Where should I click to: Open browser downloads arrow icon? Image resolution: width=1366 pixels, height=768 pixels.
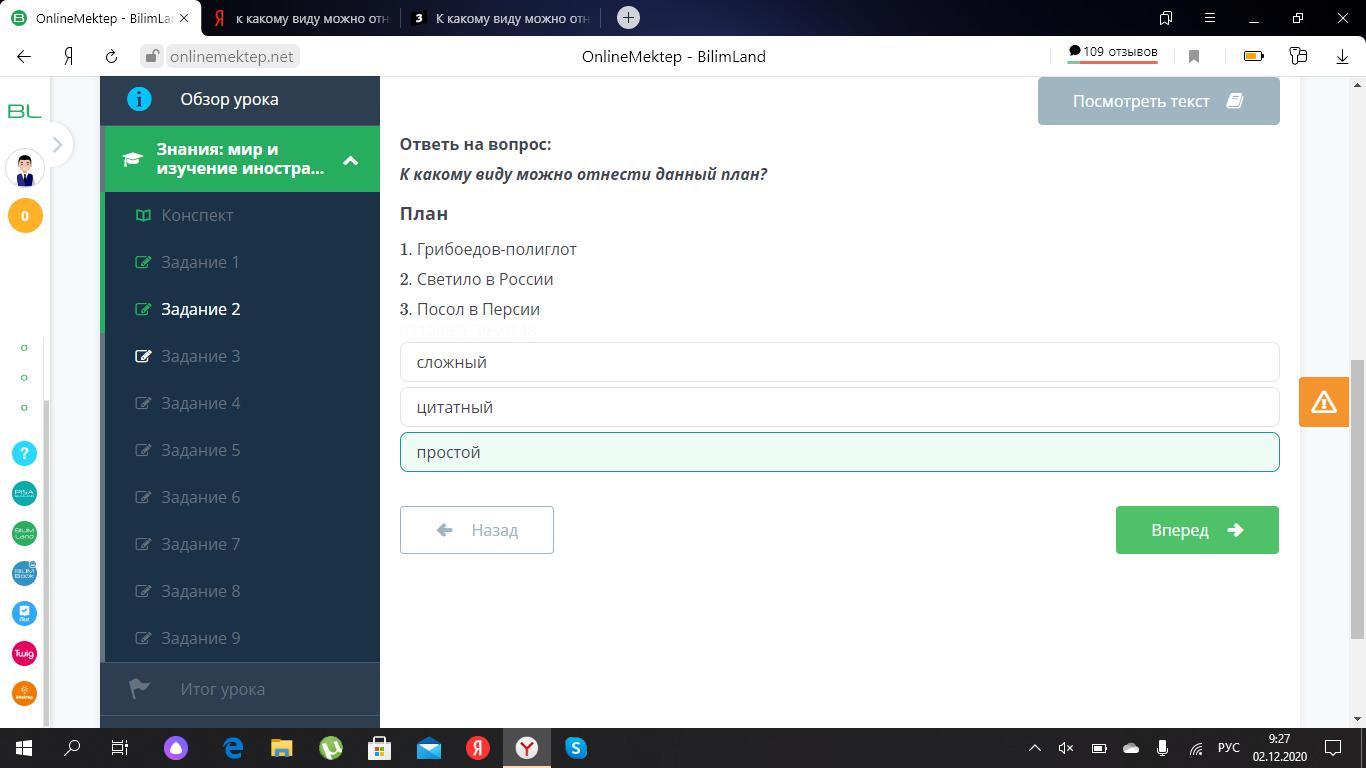(x=1342, y=57)
